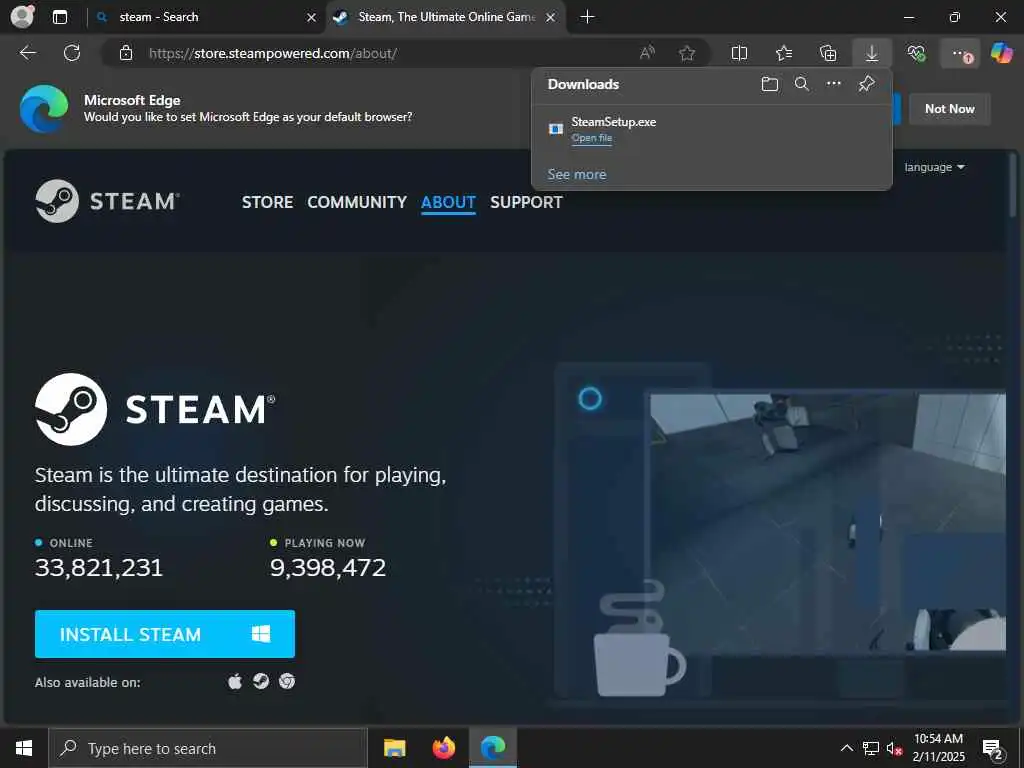The image size is (1024, 768).
Task: Open the Edge profile avatar
Action: click(x=23, y=16)
